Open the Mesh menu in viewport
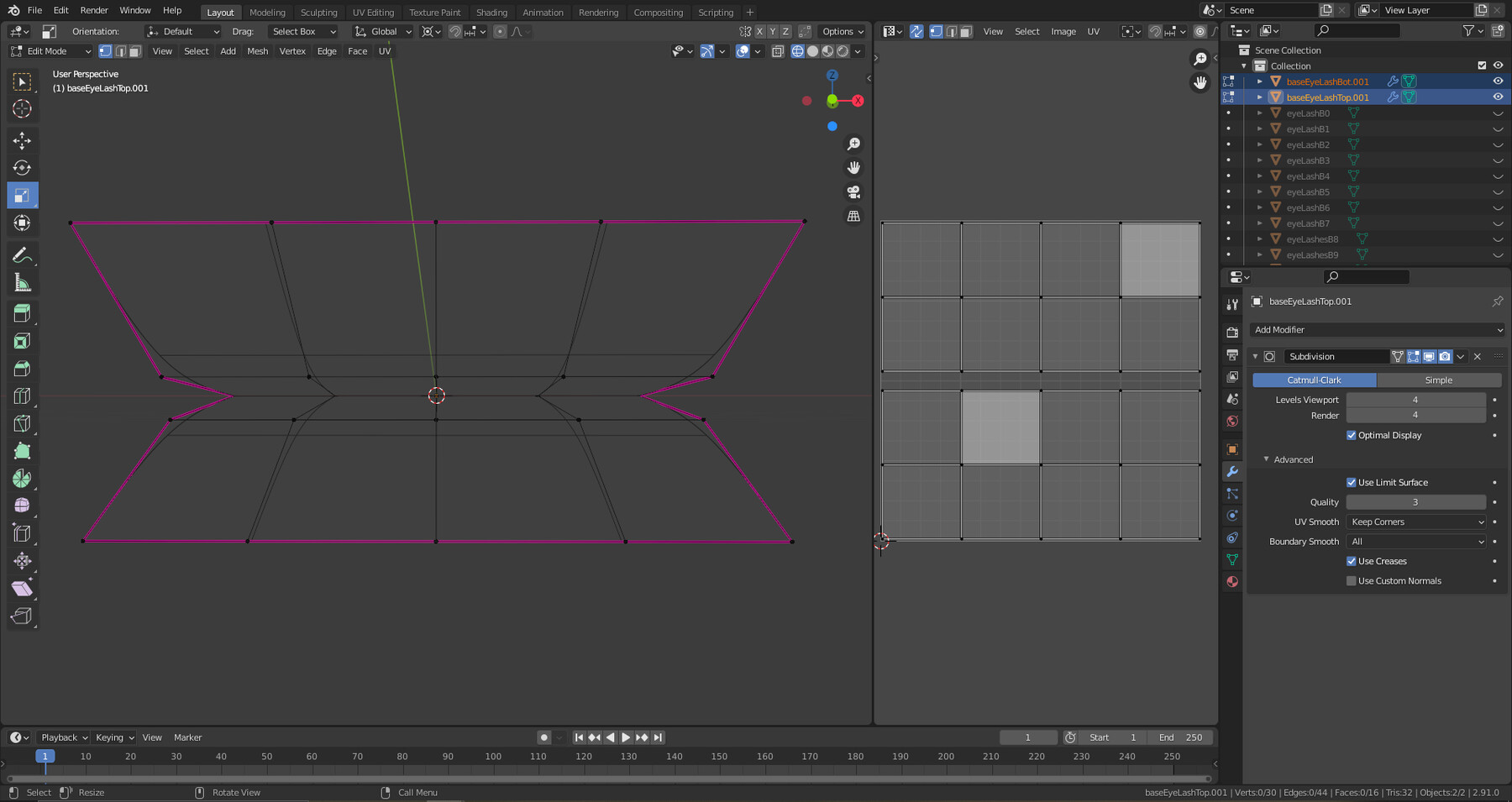The width and height of the screenshot is (1512, 802). pyautogui.click(x=257, y=51)
